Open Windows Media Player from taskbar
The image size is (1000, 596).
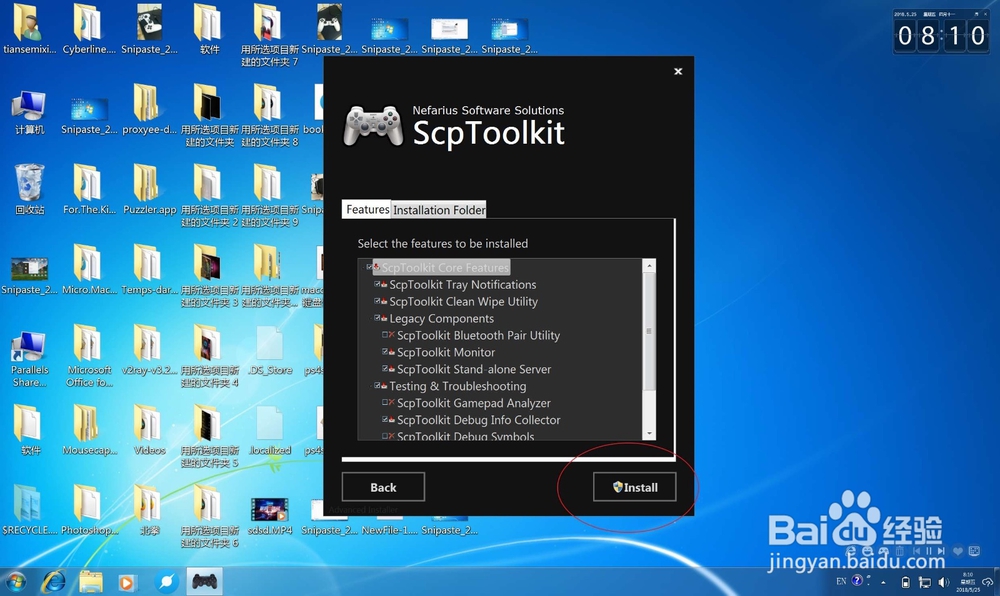(x=127, y=582)
